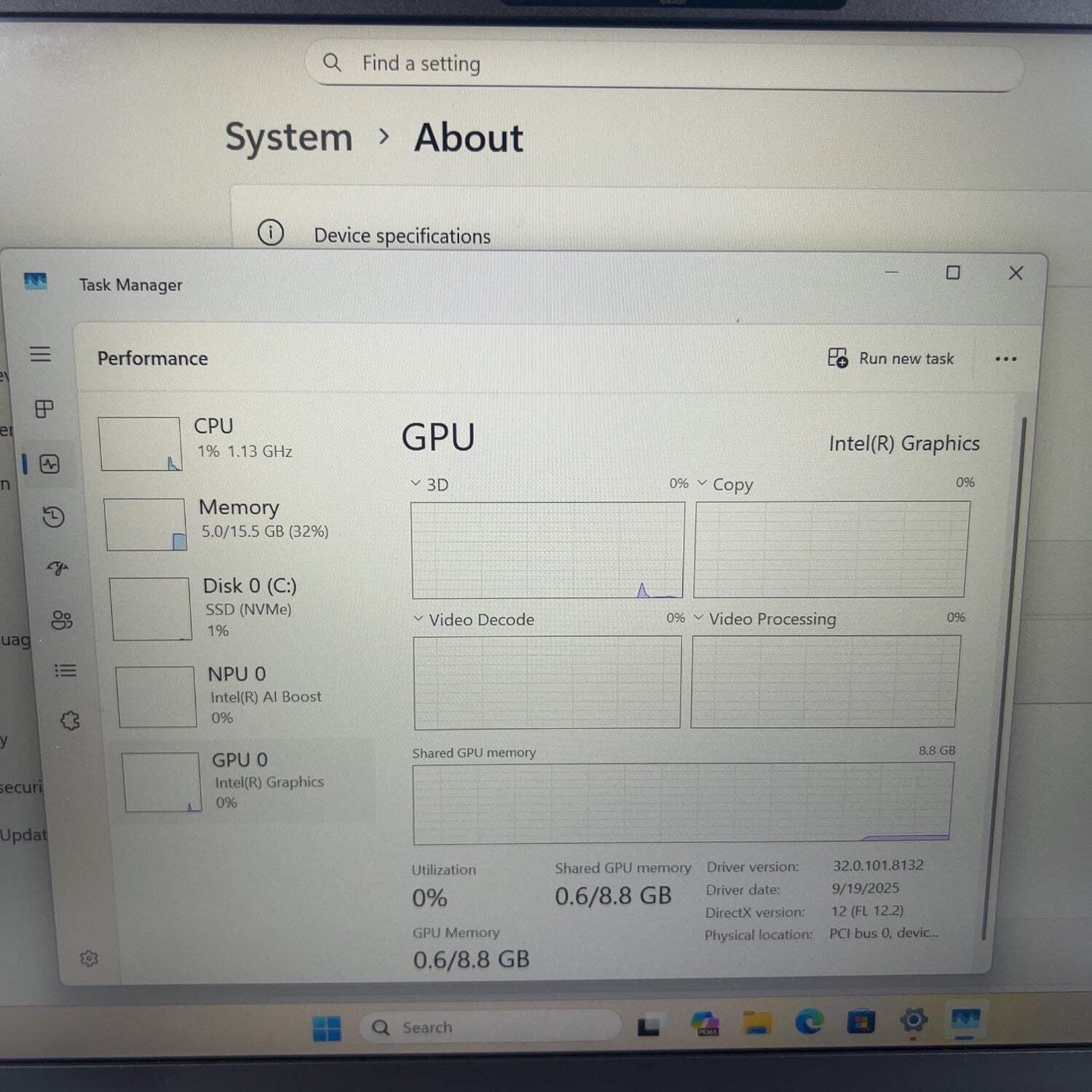Click Task Manager icon in taskbar
Image resolution: width=1092 pixels, height=1092 pixels.
(965, 1020)
